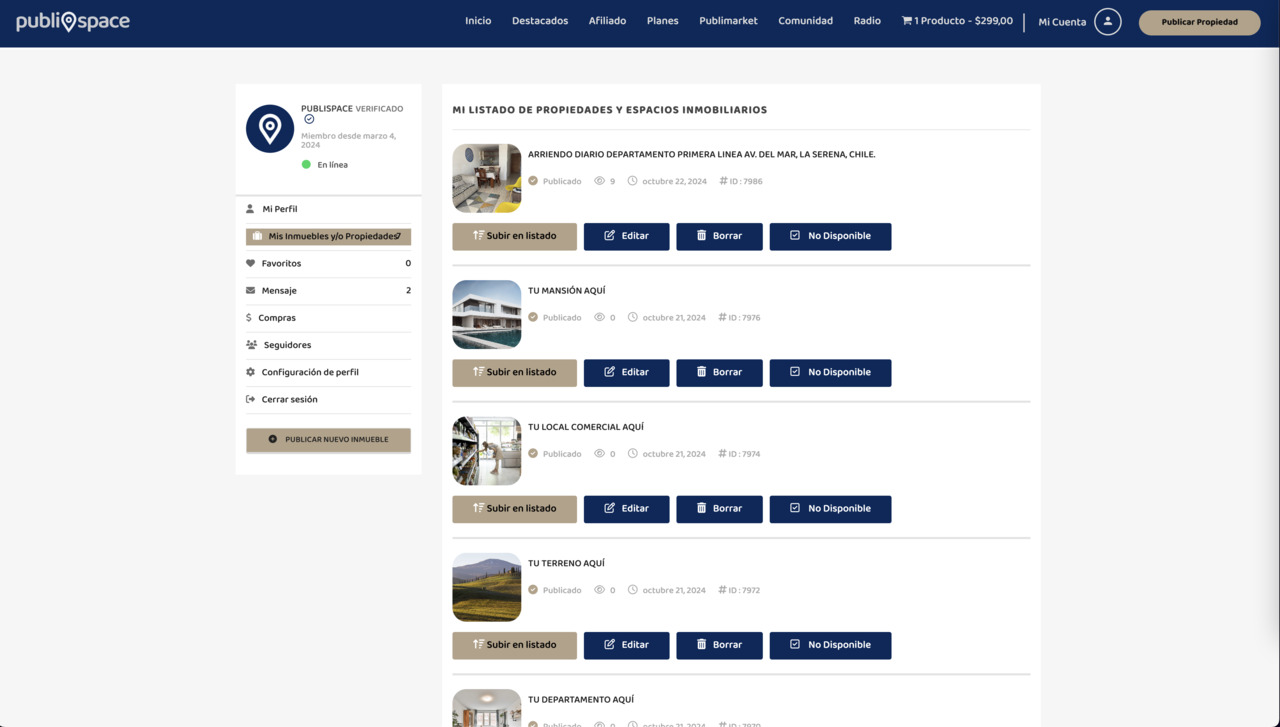Click the Configuración de perfil gear icon

[x=250, y=372]
